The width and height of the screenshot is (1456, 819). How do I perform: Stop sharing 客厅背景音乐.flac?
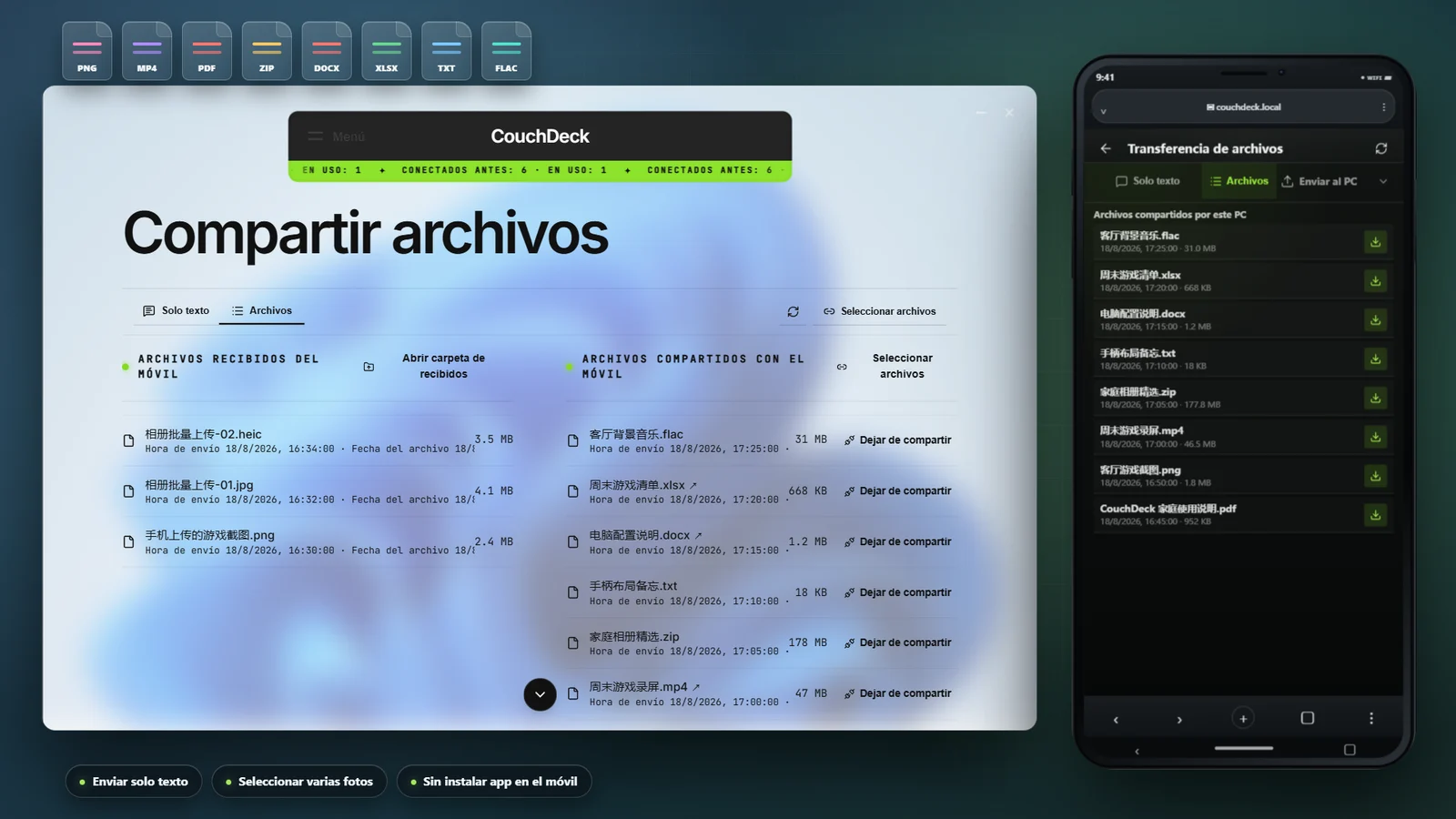(x=898, y=440)
